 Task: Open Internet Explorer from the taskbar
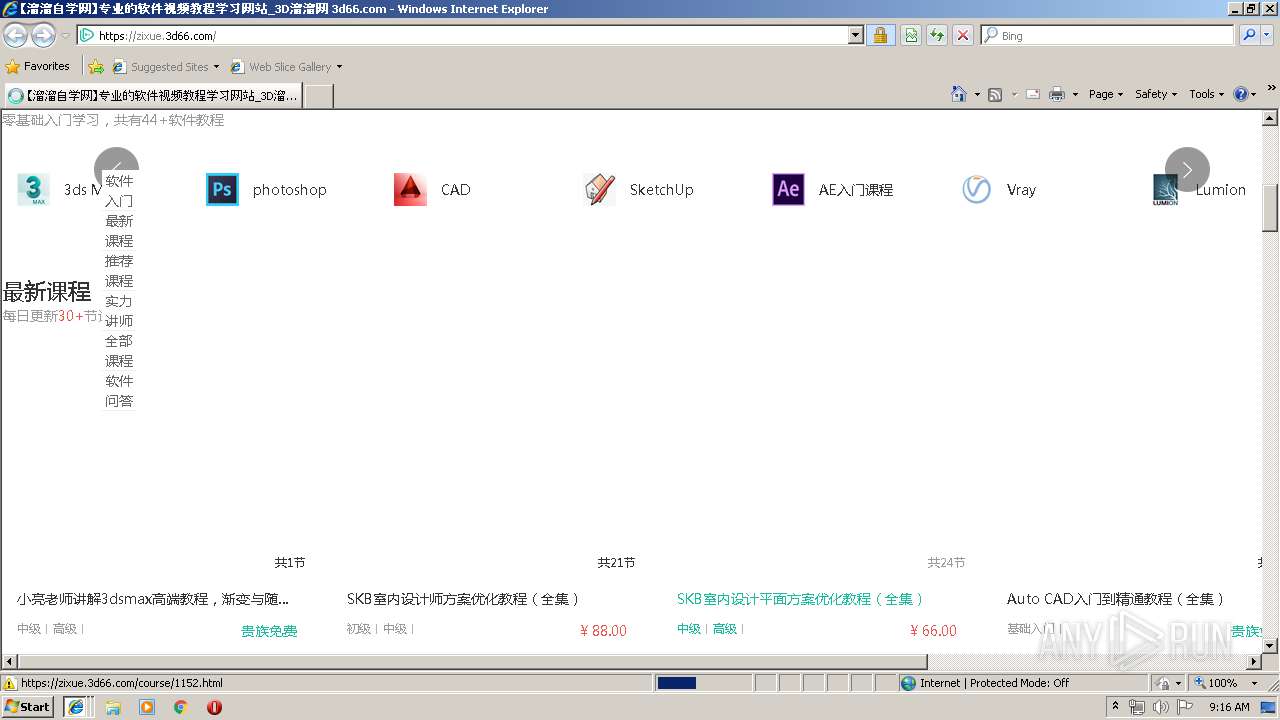click(x=75, y=706)
